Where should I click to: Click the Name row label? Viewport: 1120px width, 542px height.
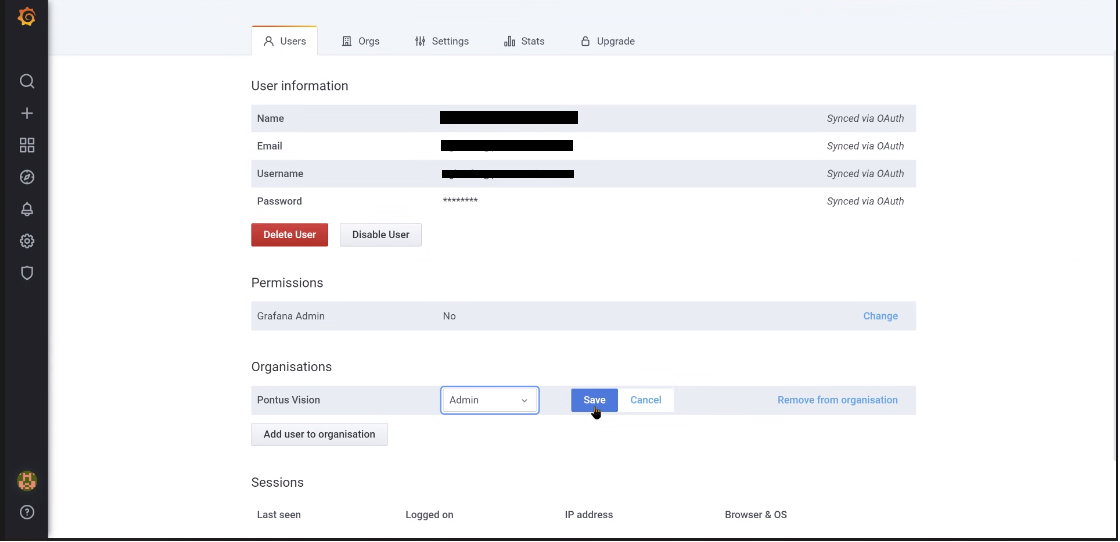coord(271,119)
